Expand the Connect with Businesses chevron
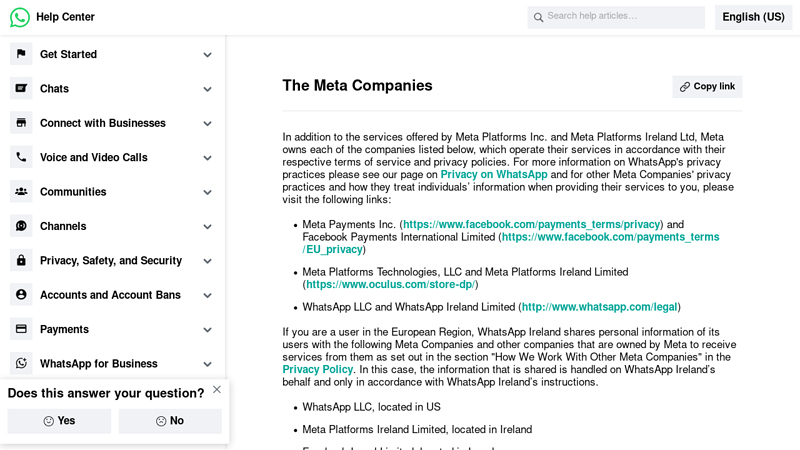Viewport: 800px width, 450px height. point(207,123)
